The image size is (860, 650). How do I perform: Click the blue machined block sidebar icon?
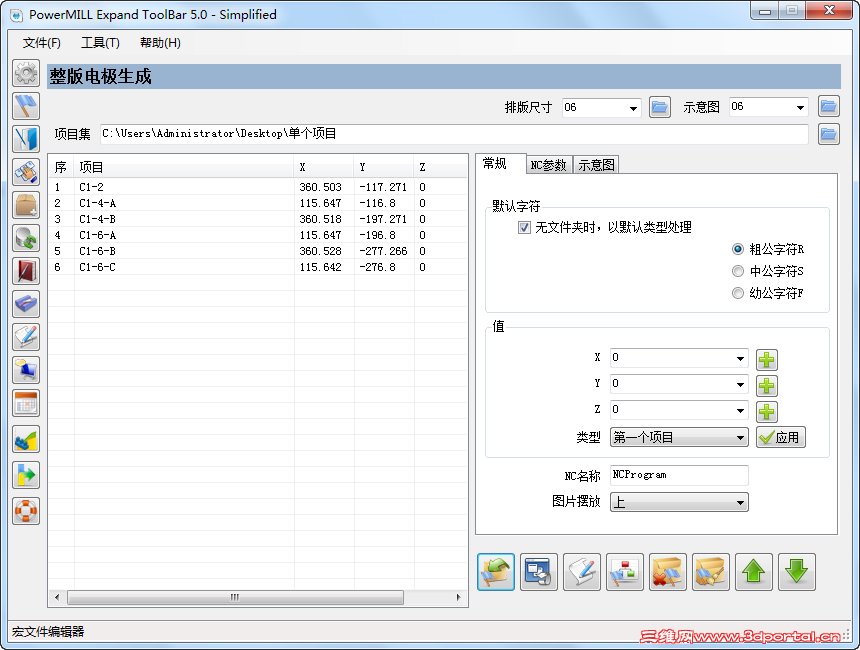(x=26, y=304)
